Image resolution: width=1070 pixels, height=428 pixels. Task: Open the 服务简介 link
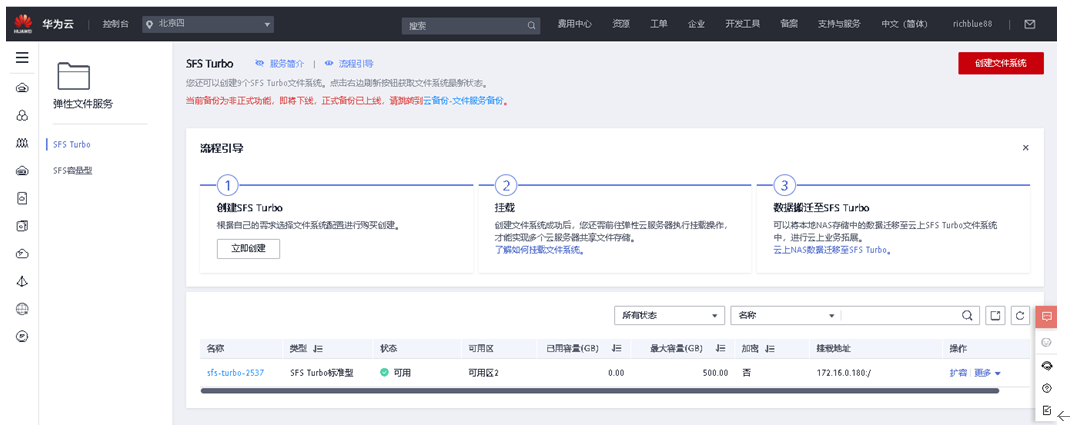point(287,63)
